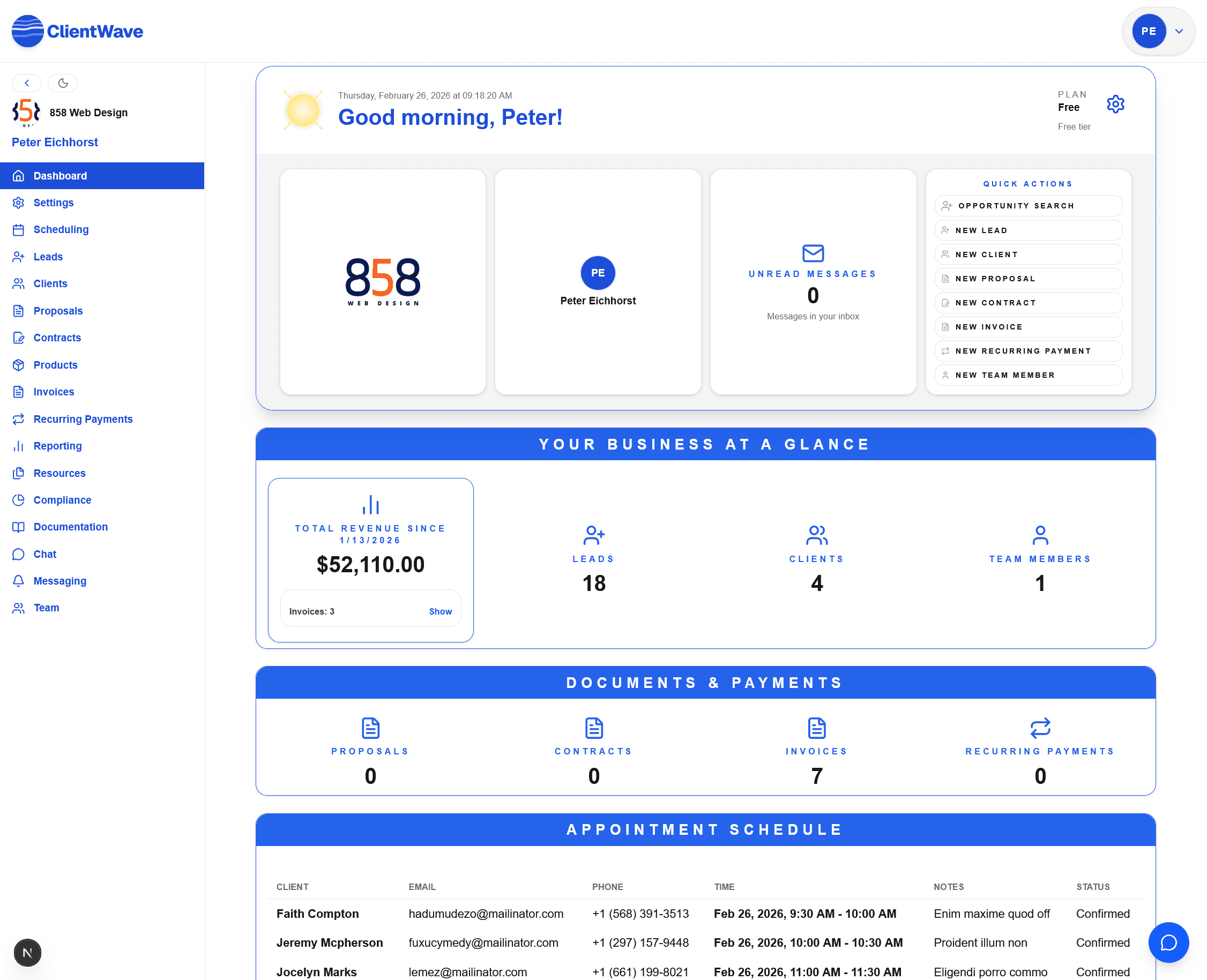The width and height of the screenshot is (1207, 980).
Task: Click Show to reveal the invoices list
Action: click(x=441, y=611)
